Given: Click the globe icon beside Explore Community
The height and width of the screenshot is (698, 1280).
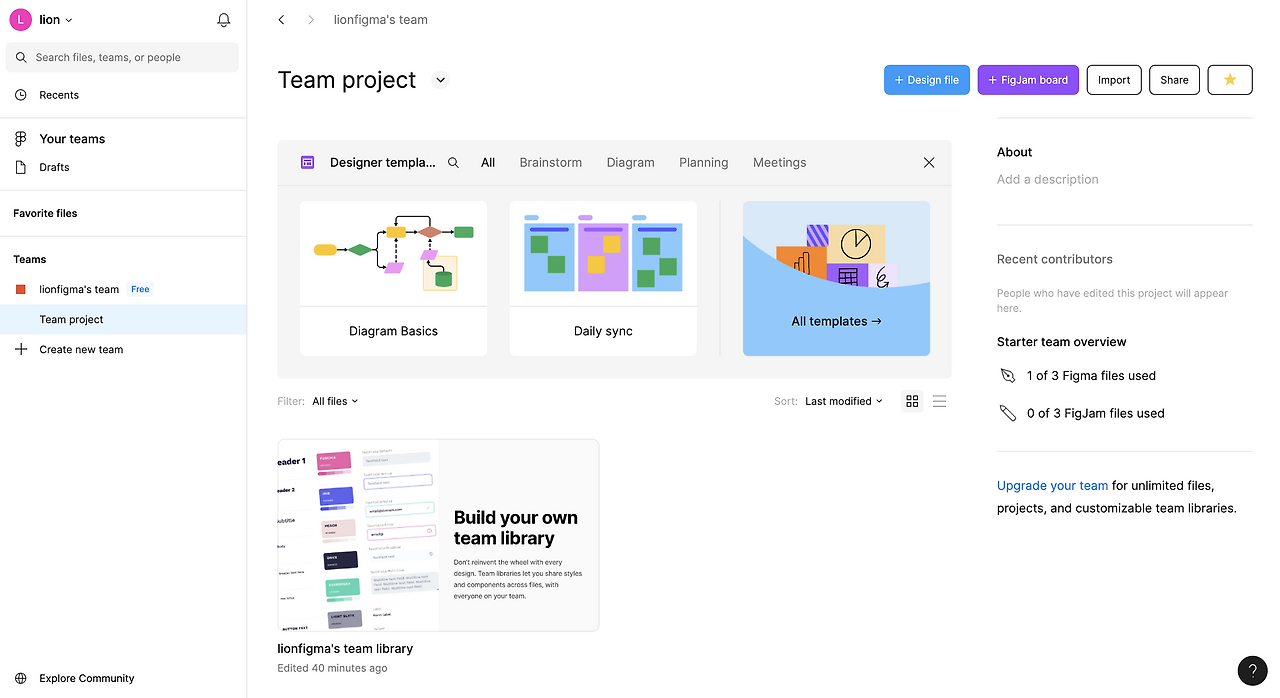Looking at the screenshot, I should (x=21, y=678).
